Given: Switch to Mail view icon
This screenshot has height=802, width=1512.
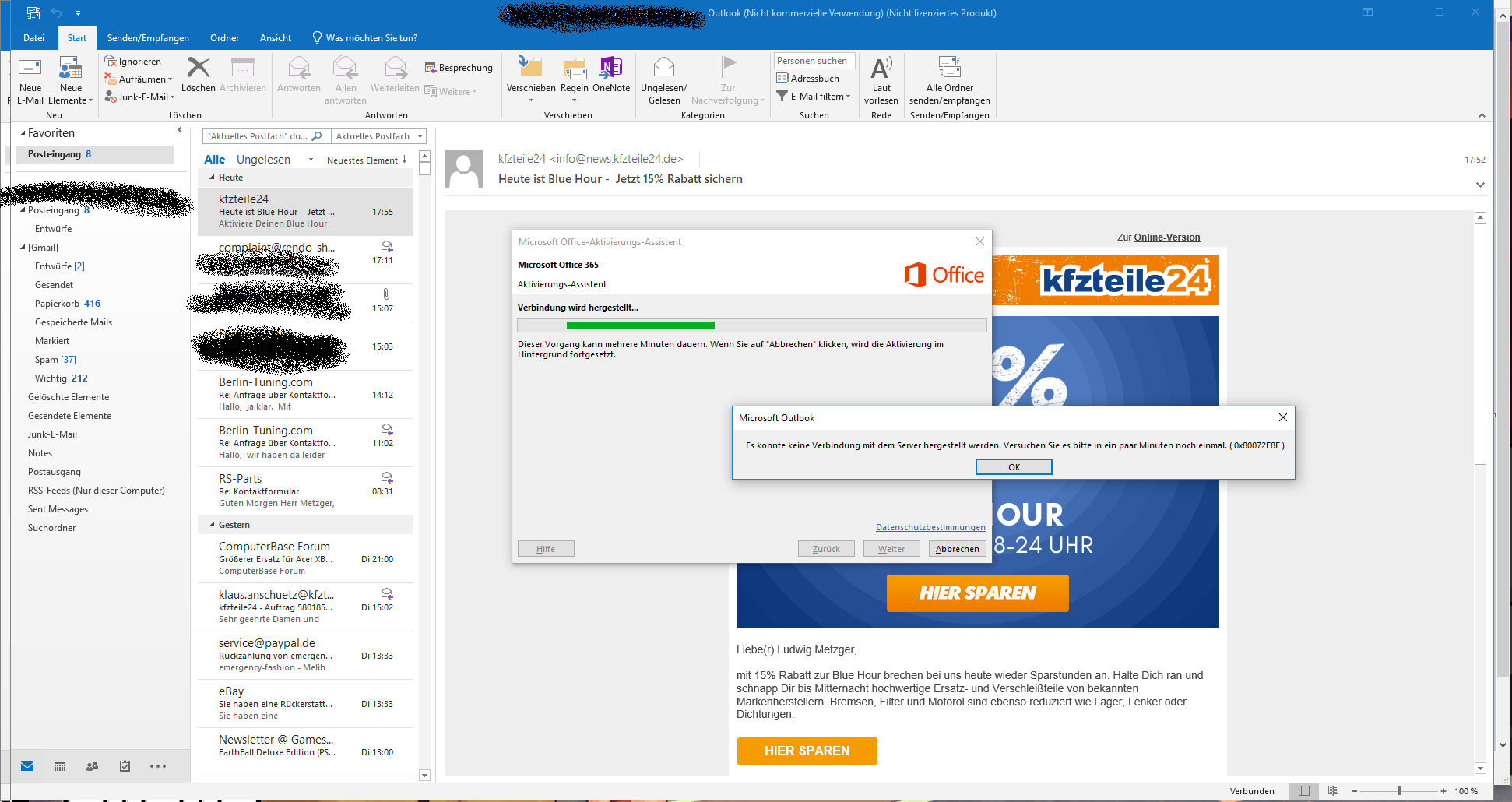Looking at the screenshot, I should coord(27,766).
